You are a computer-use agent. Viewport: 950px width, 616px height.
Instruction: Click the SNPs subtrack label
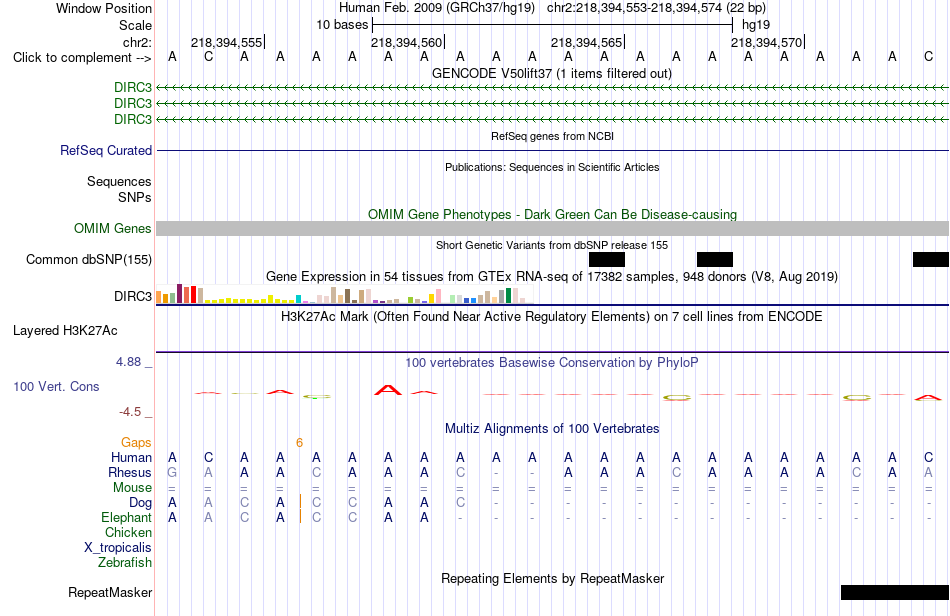pyautogui.click(x=135, y=197)
